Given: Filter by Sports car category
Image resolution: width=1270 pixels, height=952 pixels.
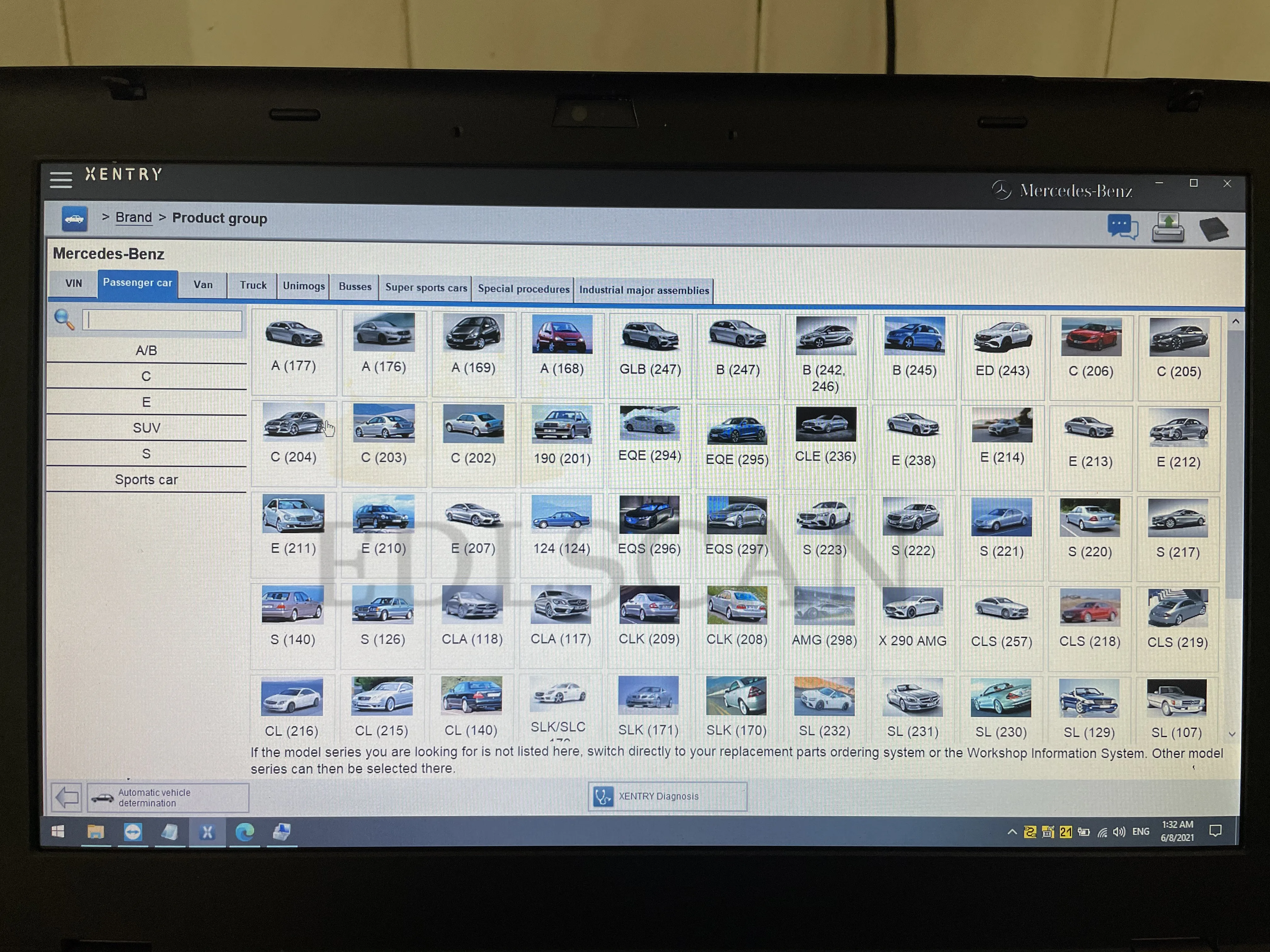Looking at the screenshot, I should click(x=146, y=480).
